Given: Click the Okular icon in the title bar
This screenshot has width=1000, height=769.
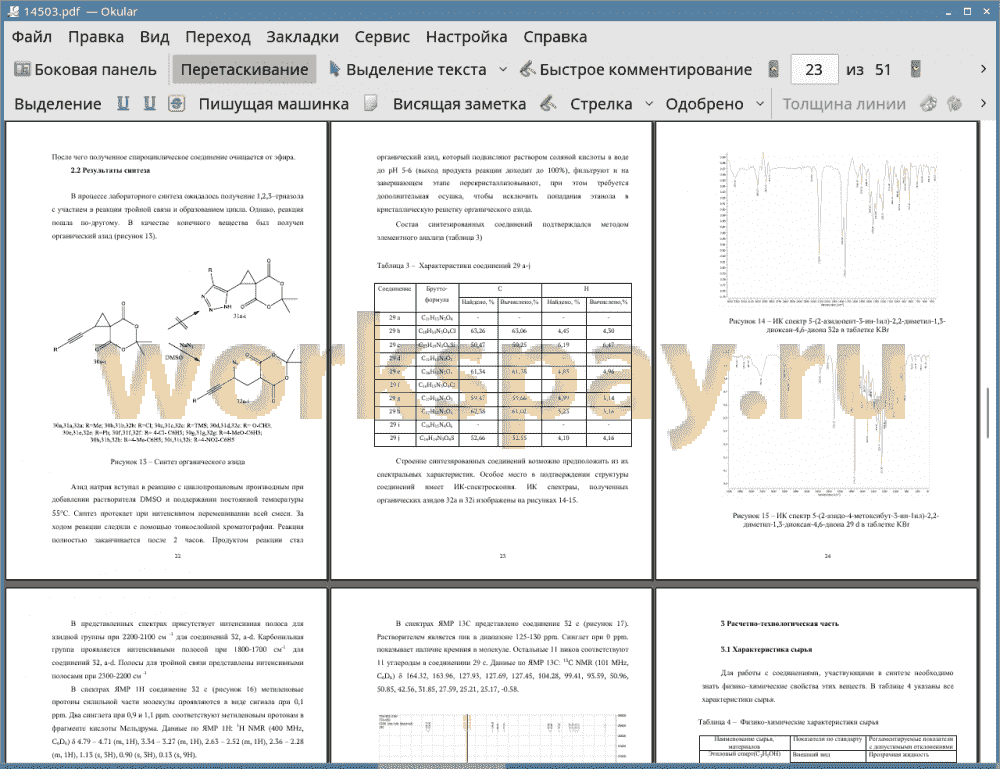Looking at the screenshot, I should click(11, 11).
